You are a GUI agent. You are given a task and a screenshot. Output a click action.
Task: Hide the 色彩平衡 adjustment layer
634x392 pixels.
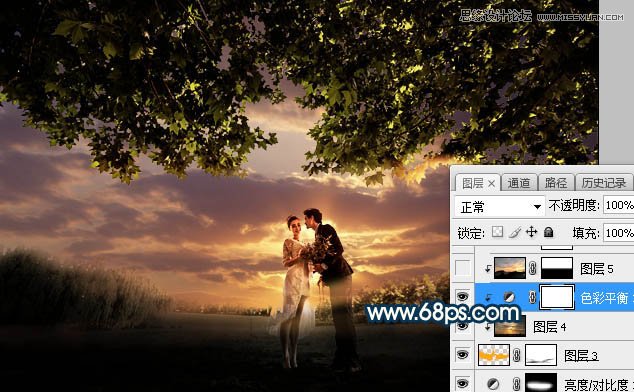[x=463, y=297]
